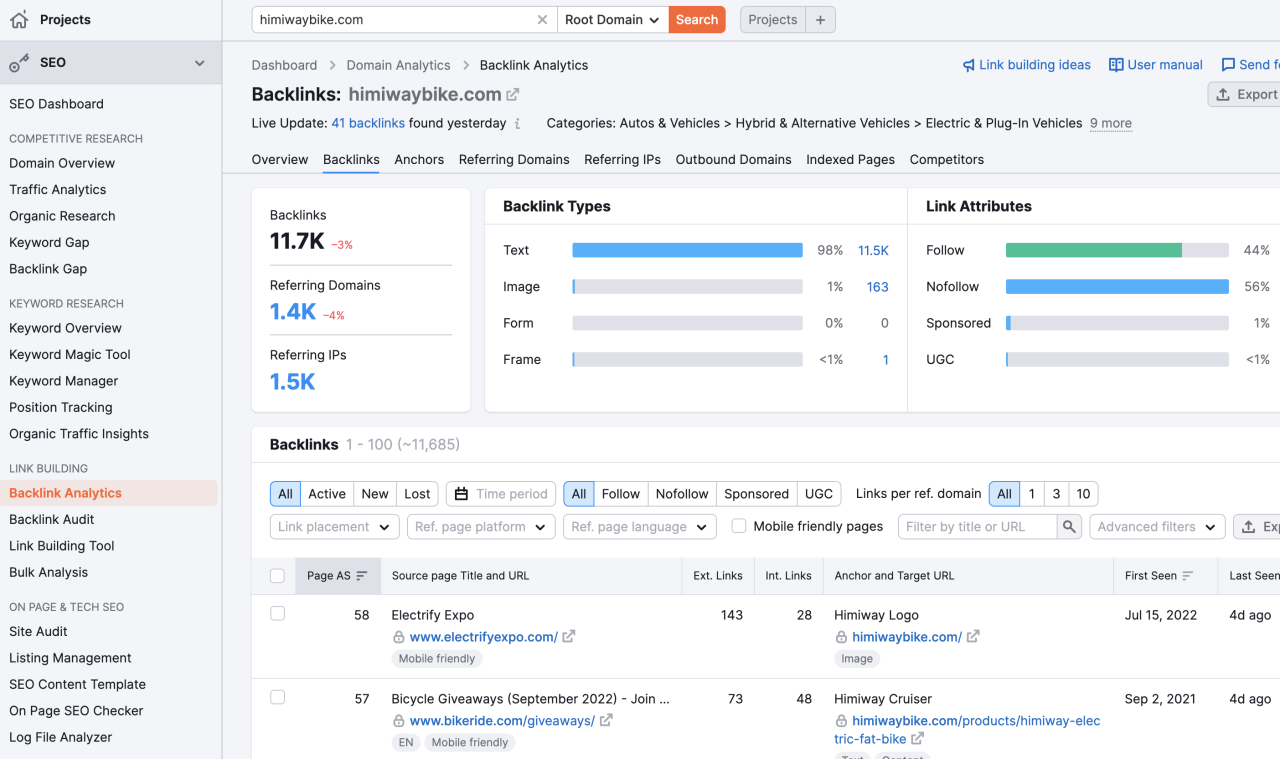Screen dimensions: 1280x759
Task: Click the lock icon beside www.electrifyexpo.com
Action: (x=399, y=637)
